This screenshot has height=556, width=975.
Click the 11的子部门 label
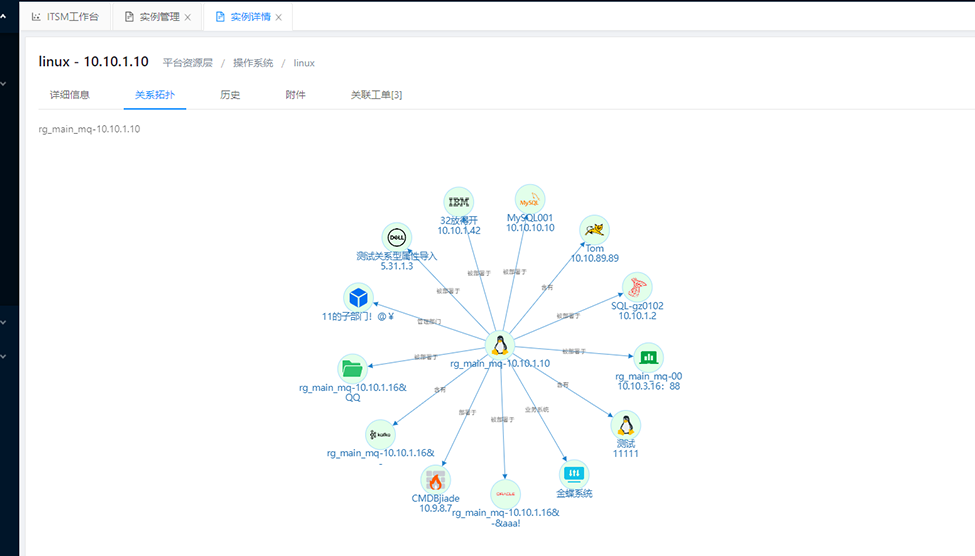click(358, 317)
